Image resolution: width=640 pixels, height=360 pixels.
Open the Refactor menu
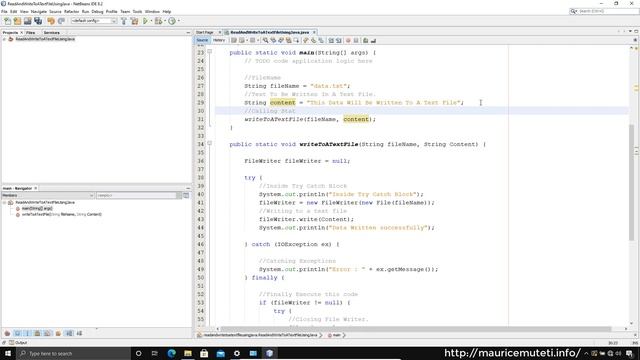click(x=71, y=11)
